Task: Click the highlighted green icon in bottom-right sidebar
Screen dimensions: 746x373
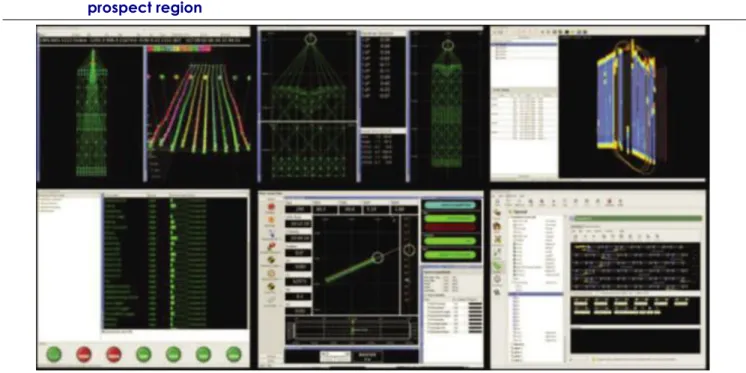Action: (497, 266)
